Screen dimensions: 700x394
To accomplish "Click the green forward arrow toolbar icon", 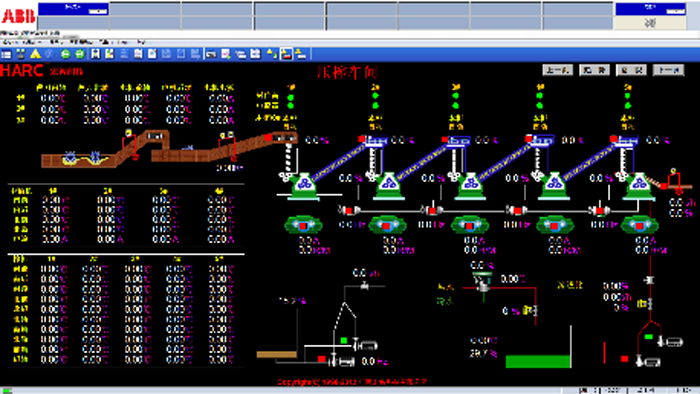I will (x=80, y=54).
